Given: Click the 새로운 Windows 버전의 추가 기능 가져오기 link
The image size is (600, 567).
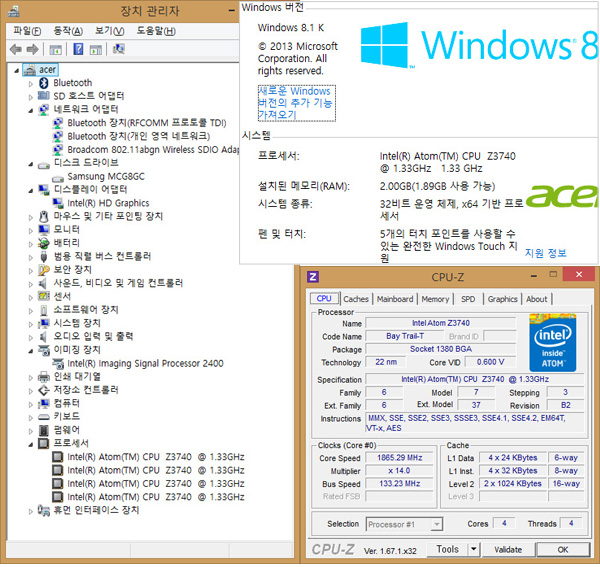Looking at the screenshot, I should 297,103.
